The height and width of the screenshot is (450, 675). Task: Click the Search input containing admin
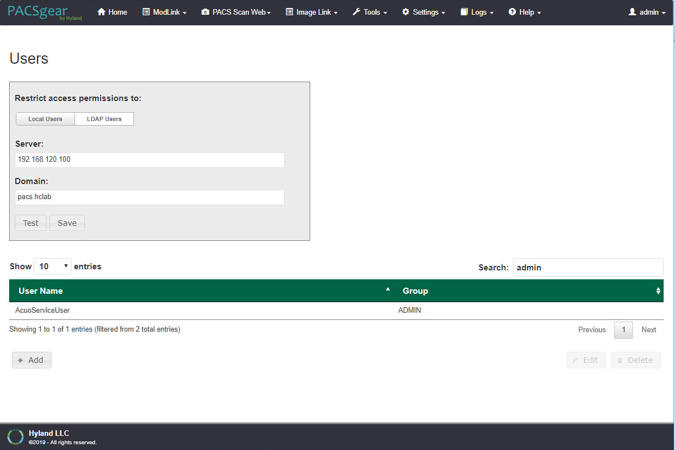point(588,267)
